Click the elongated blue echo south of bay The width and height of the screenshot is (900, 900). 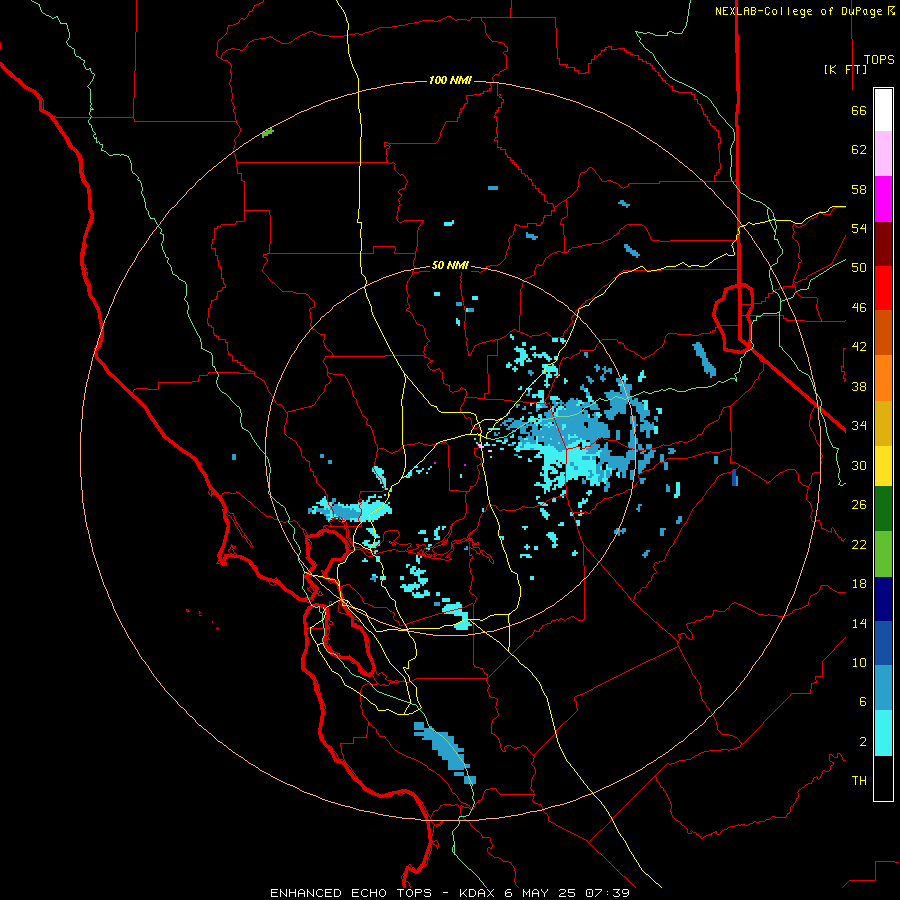(445, 753)
